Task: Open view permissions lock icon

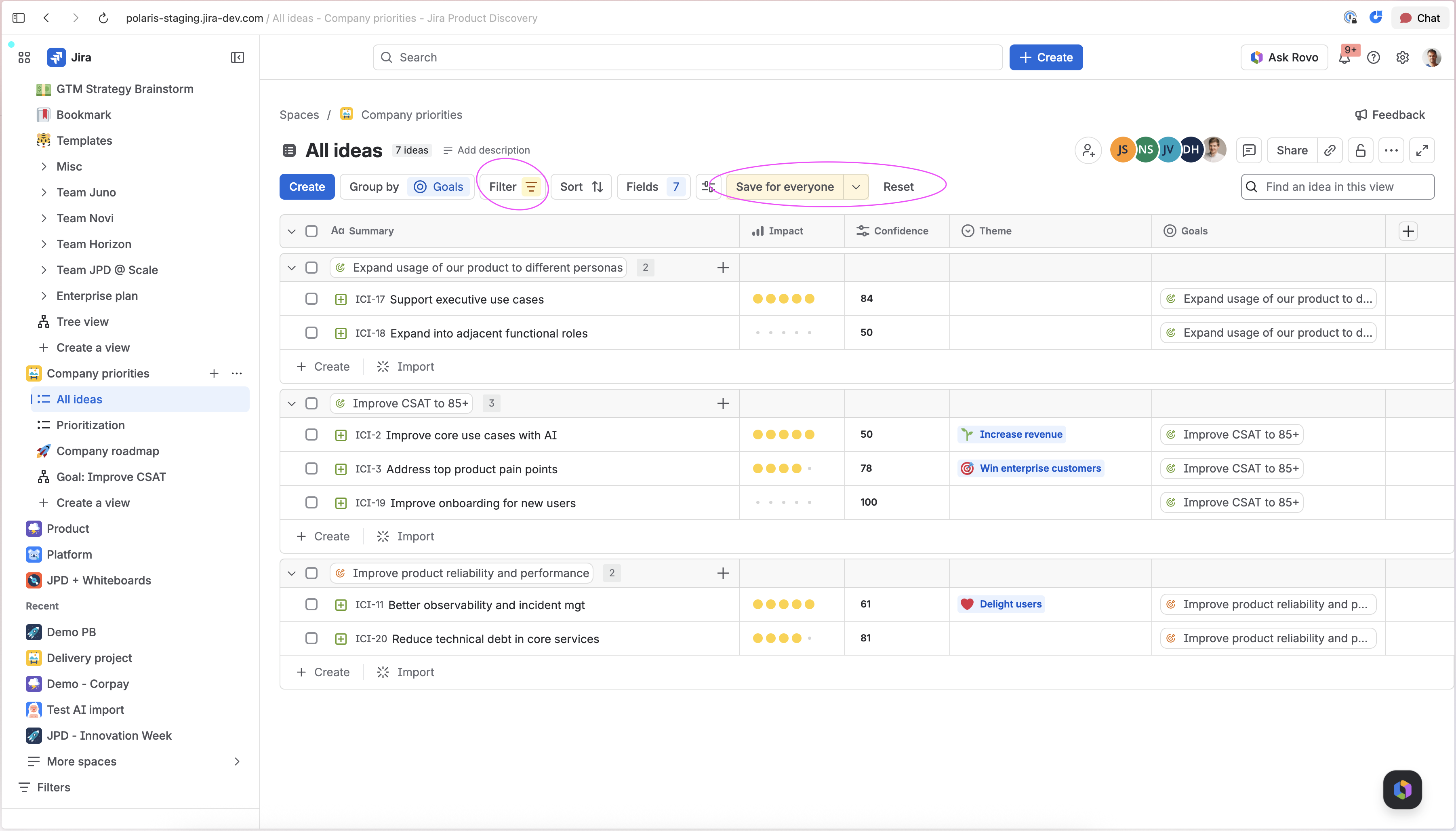Action: tap(1361, 151)
